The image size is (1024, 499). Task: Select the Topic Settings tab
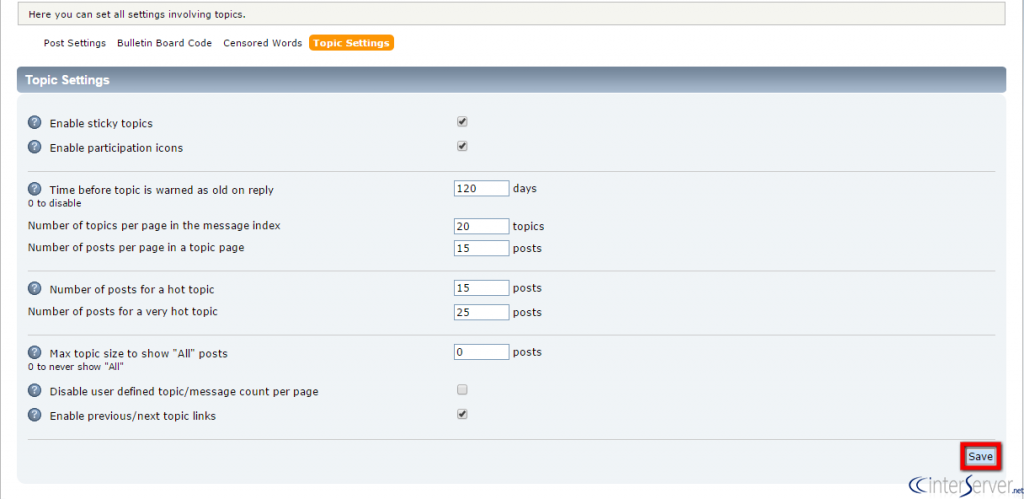(x=351, y=43)
